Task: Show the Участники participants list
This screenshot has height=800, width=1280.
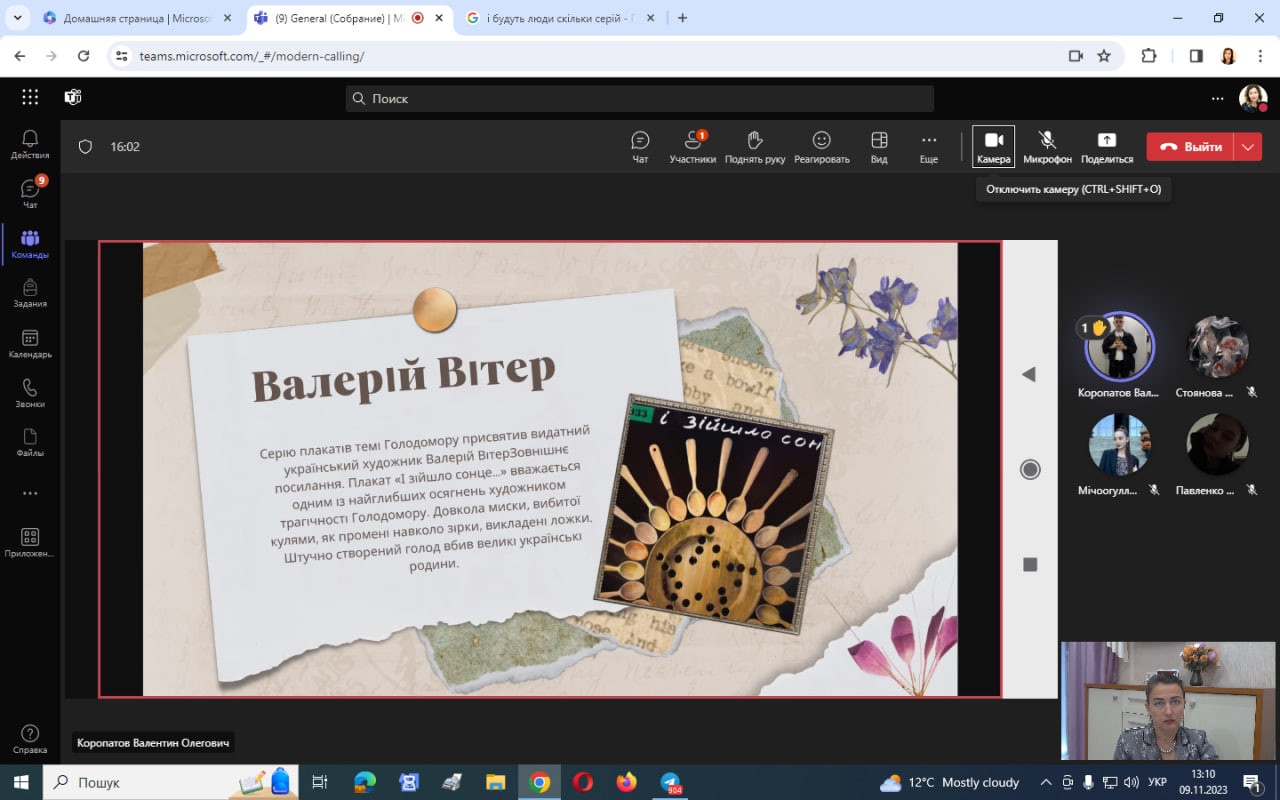Action: [692, 146]
